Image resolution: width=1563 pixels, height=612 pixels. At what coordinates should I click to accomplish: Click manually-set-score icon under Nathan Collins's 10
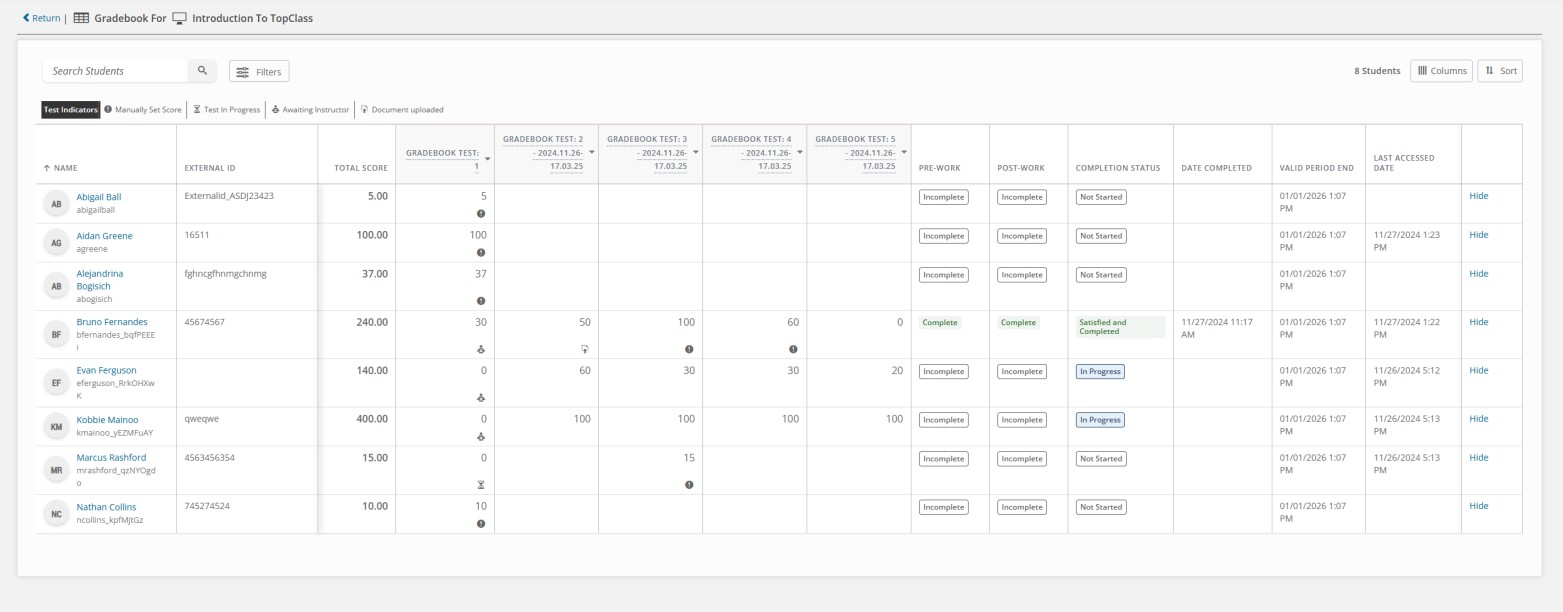pos(481,524)
